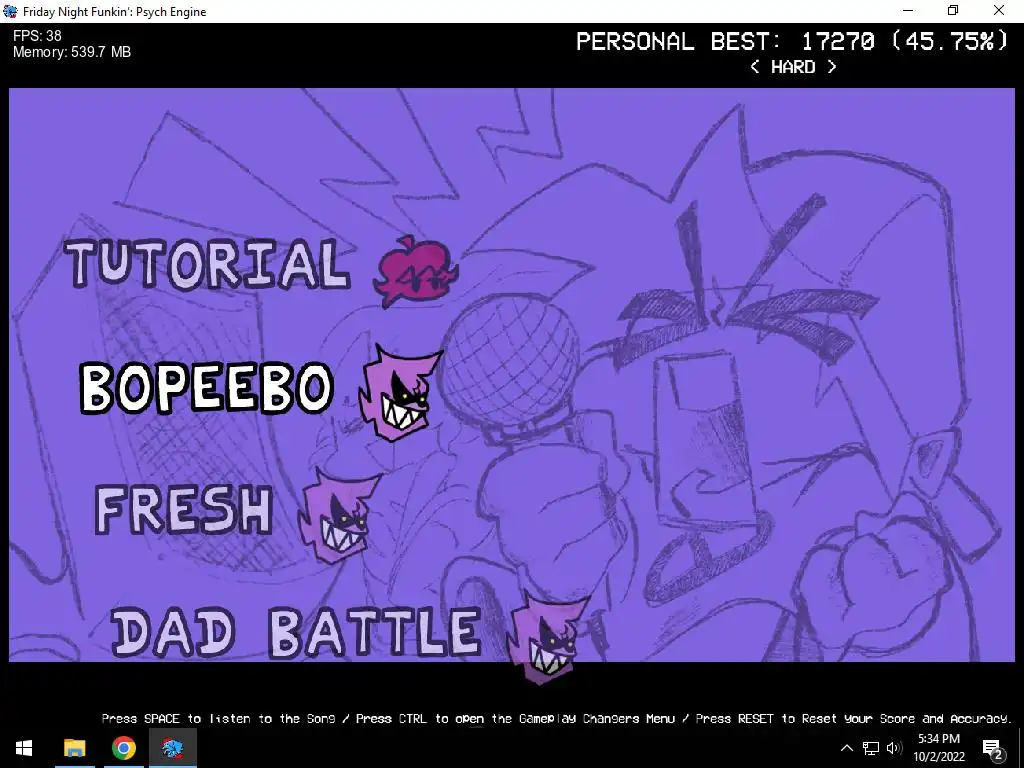Open the Windows Start menu

pyautogui.click(x=24, y=748)
